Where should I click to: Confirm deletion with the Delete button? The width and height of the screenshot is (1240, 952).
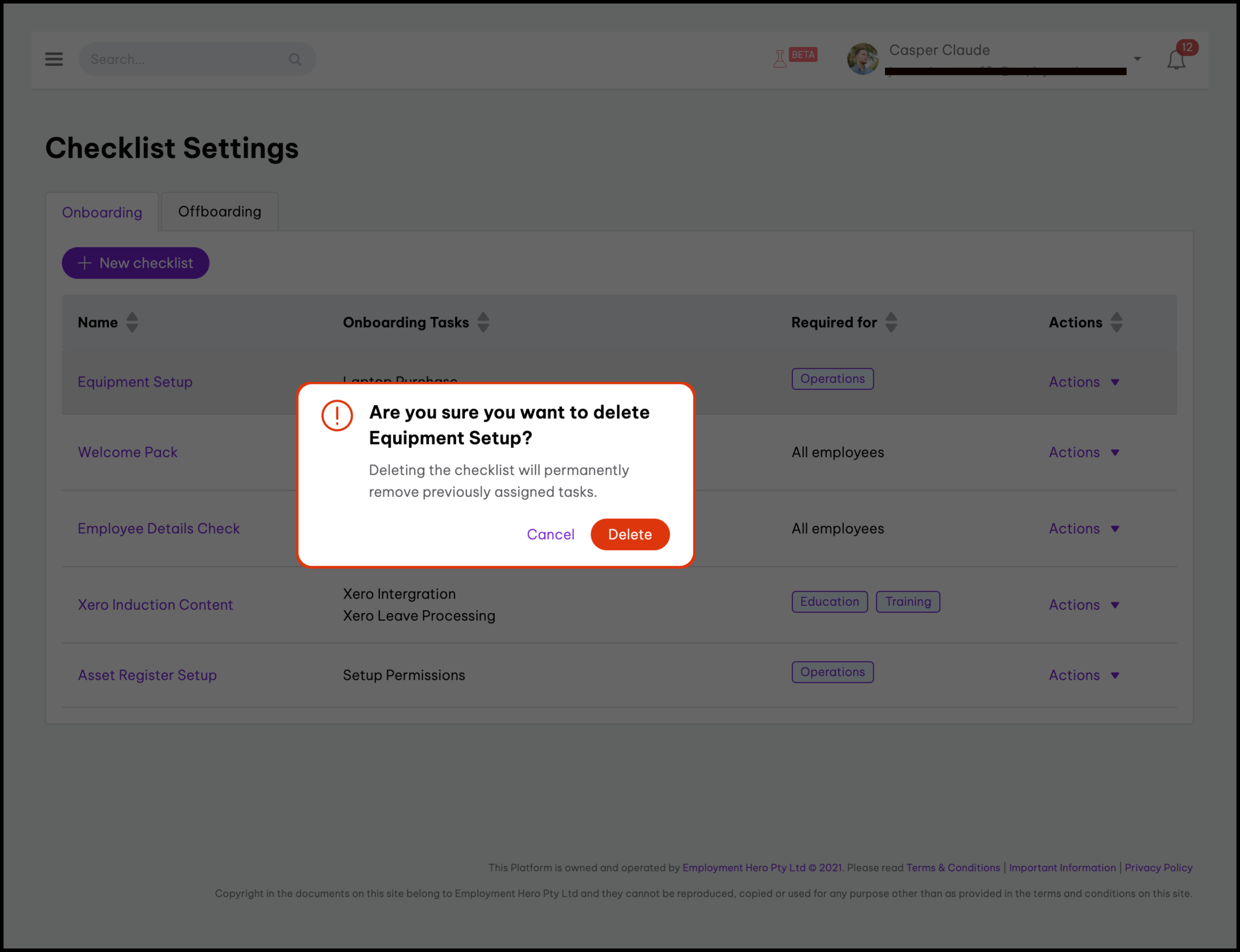coord(630,534)
